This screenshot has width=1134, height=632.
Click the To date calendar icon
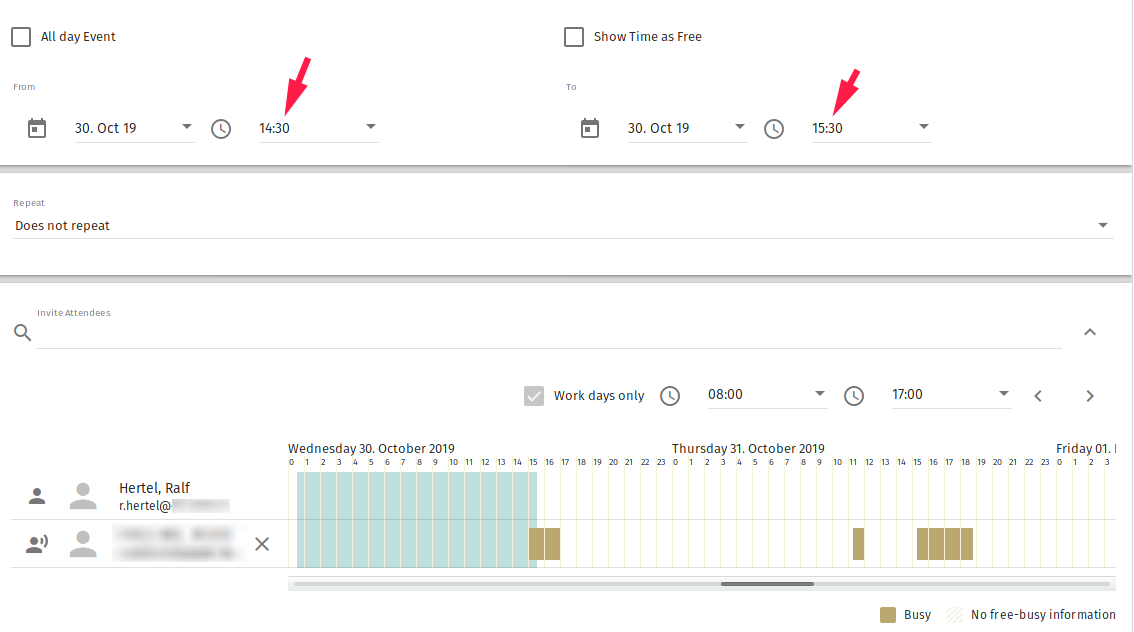pyautogui.click(x=590, y=128)
